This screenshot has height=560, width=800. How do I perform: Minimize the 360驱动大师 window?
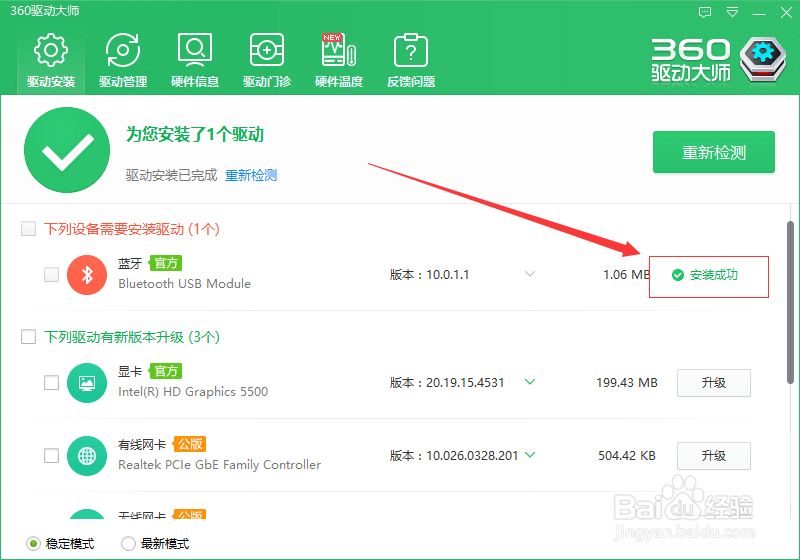[759, 13]
